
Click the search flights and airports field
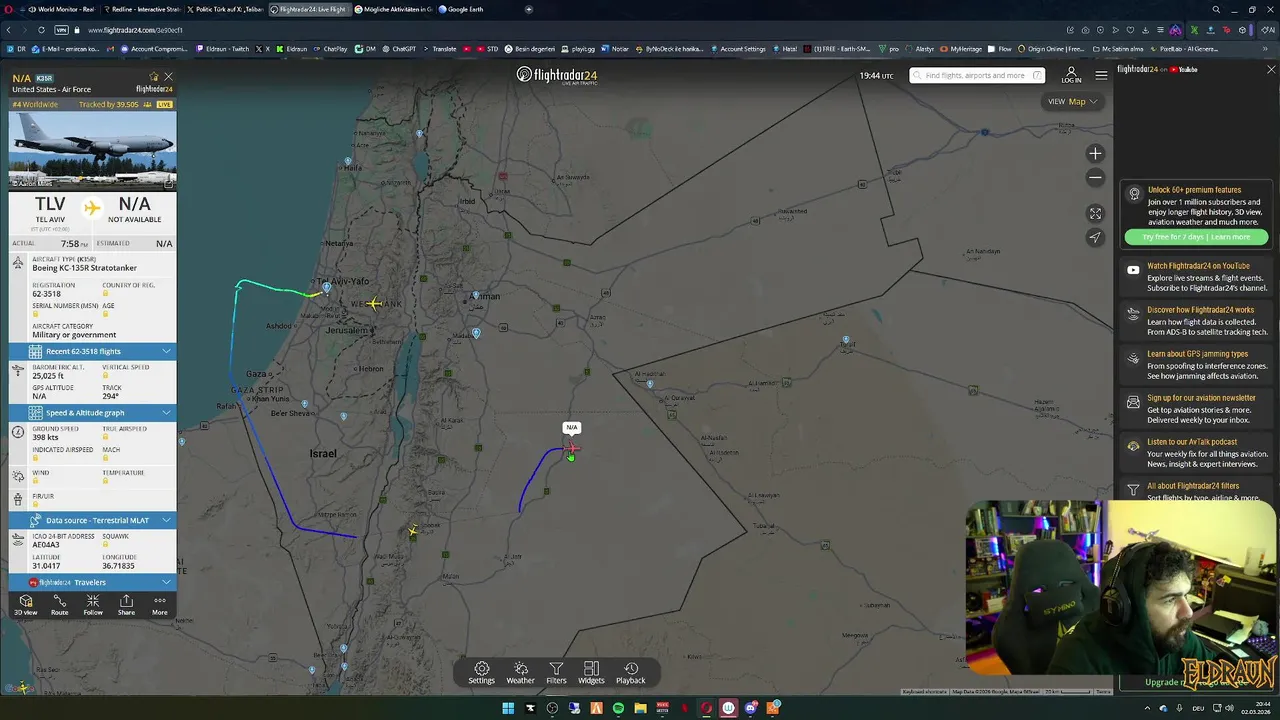977,75
